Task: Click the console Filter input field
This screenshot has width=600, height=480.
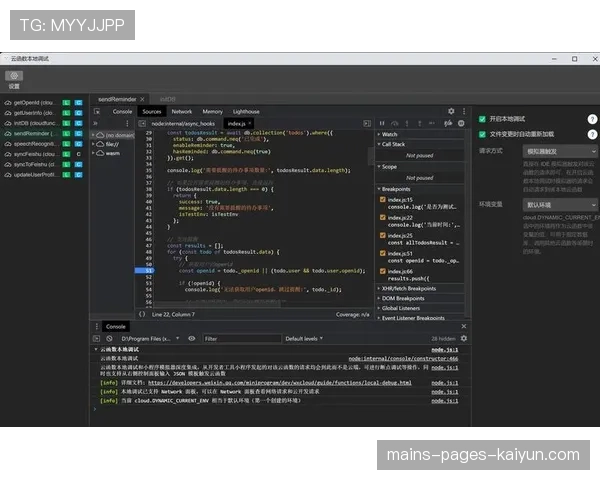Action: pos(242,339)
